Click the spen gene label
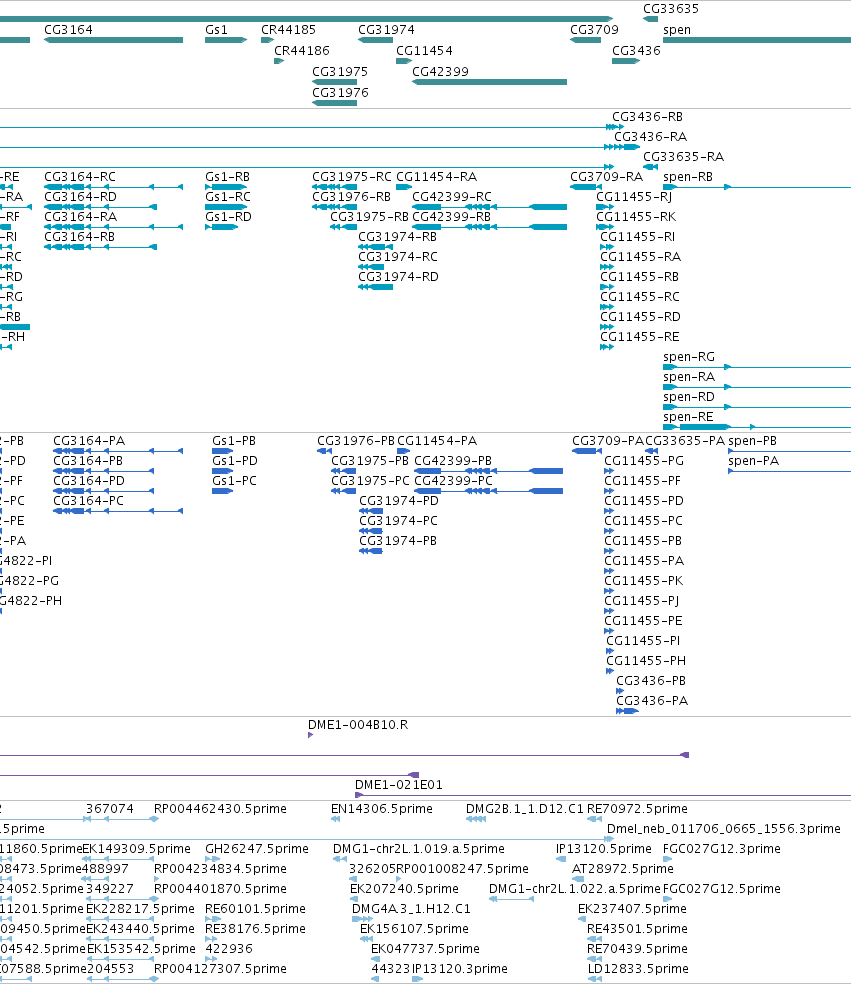 [x=677, y=30]
